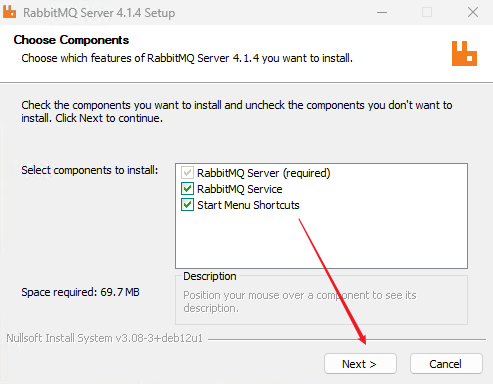The width and height of the screenshot is (493, 384).
Task: Continue with the Next > button
Action: tap(360, 364)
